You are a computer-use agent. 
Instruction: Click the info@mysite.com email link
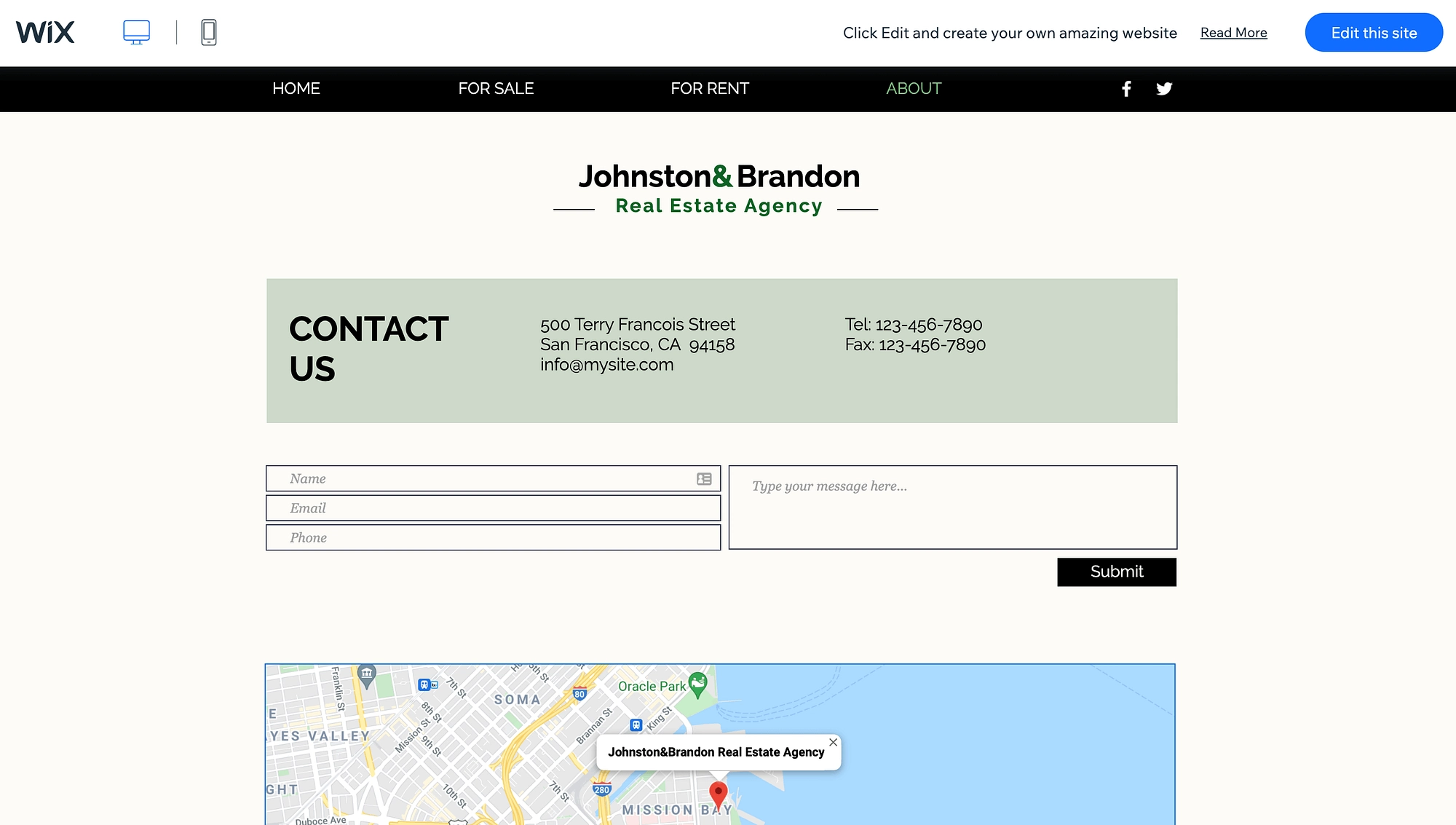coord(607,364)
